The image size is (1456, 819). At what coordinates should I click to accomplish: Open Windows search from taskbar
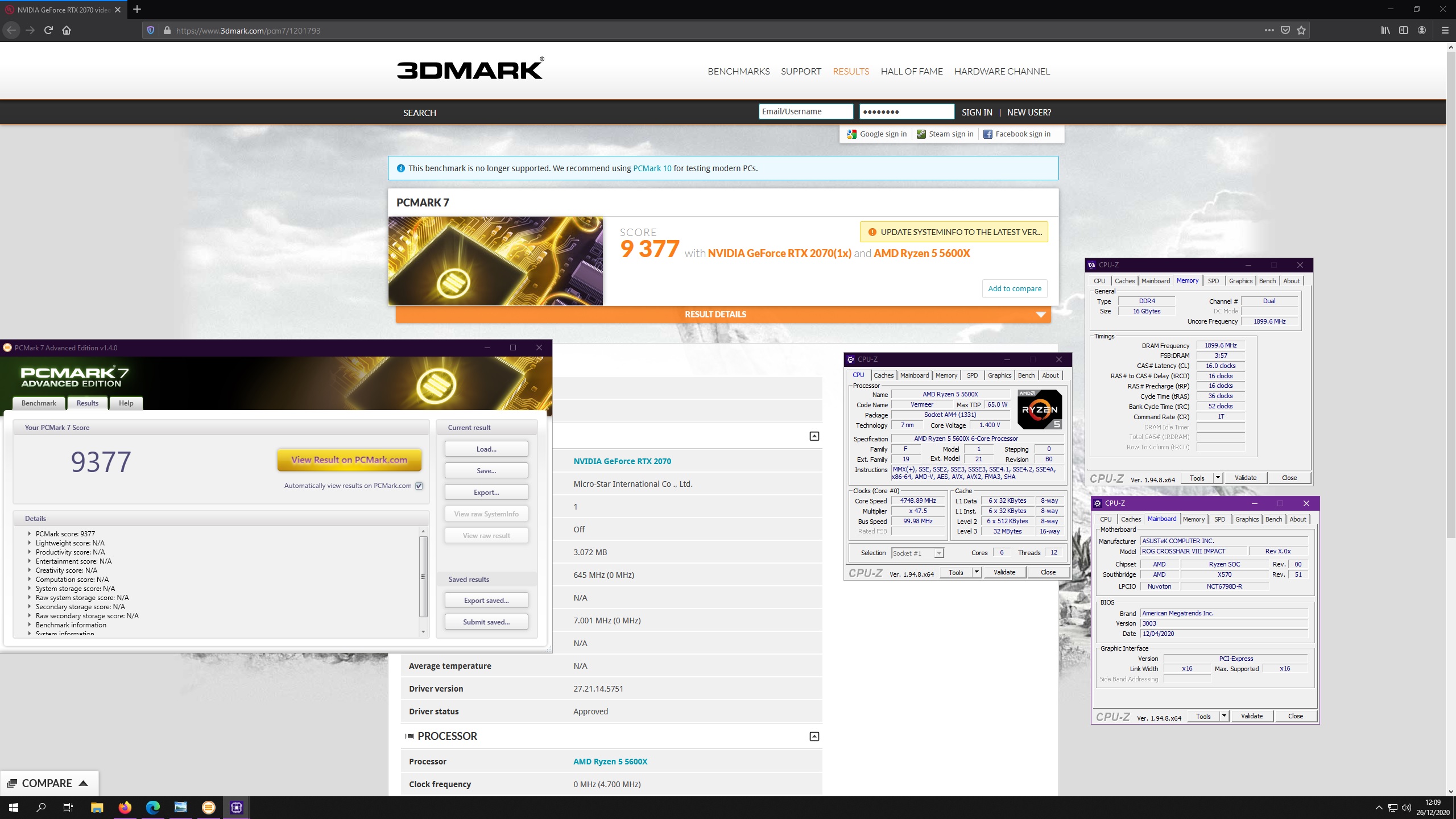(x=41, y=807)
